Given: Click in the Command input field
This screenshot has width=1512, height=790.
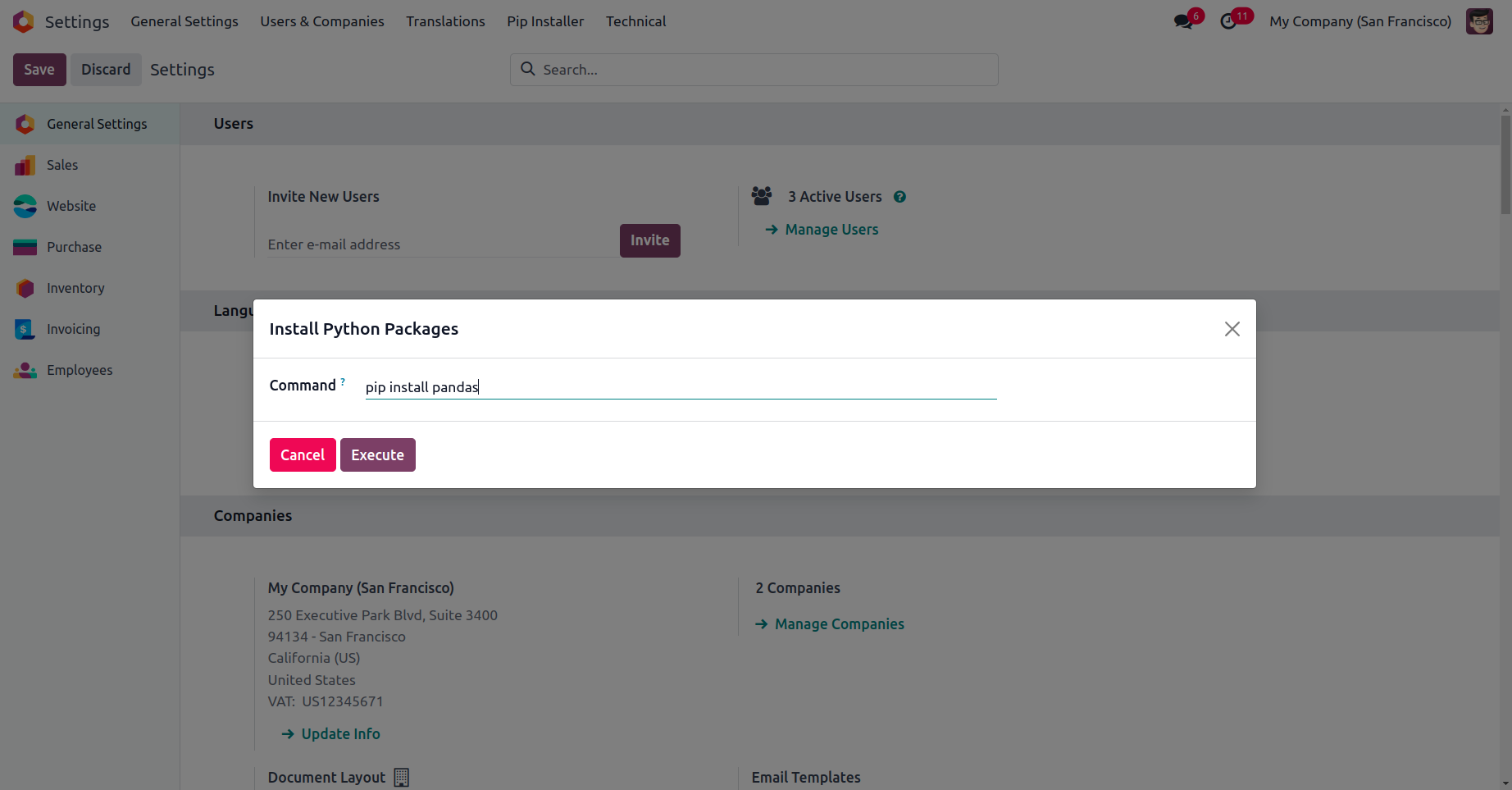Looking at the screenshot, I should [681, 387].
